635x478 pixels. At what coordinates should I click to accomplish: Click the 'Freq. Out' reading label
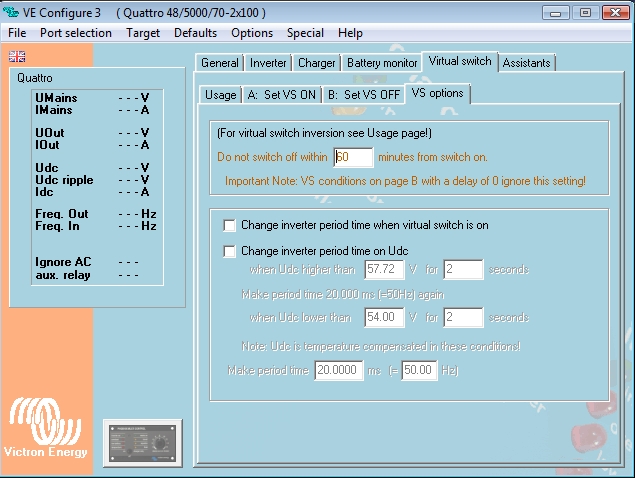[62, 214]
